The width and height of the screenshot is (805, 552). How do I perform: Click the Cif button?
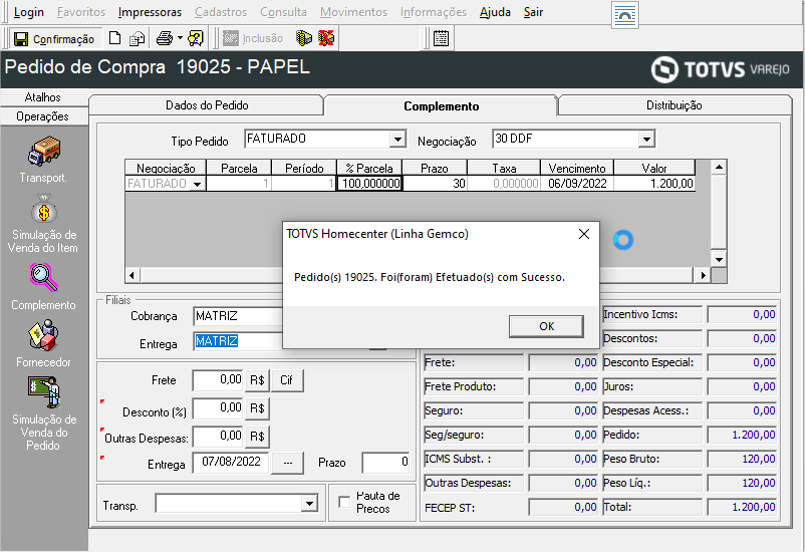click(286, 380)
